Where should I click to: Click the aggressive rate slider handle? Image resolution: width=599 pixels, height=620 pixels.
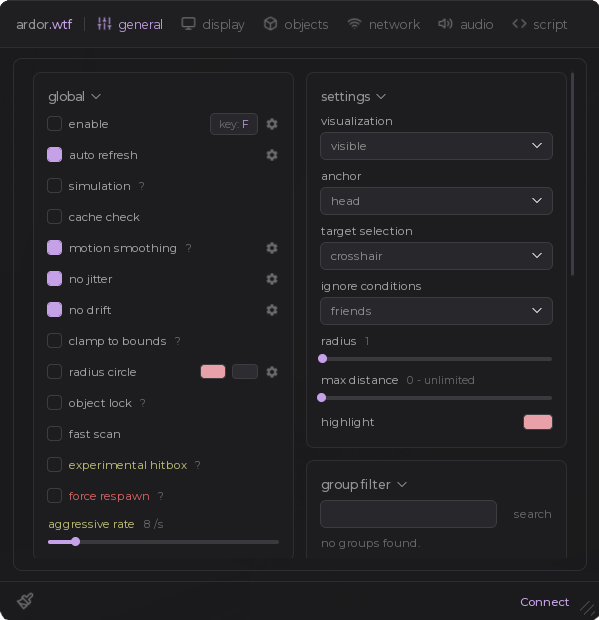point(76,542)
